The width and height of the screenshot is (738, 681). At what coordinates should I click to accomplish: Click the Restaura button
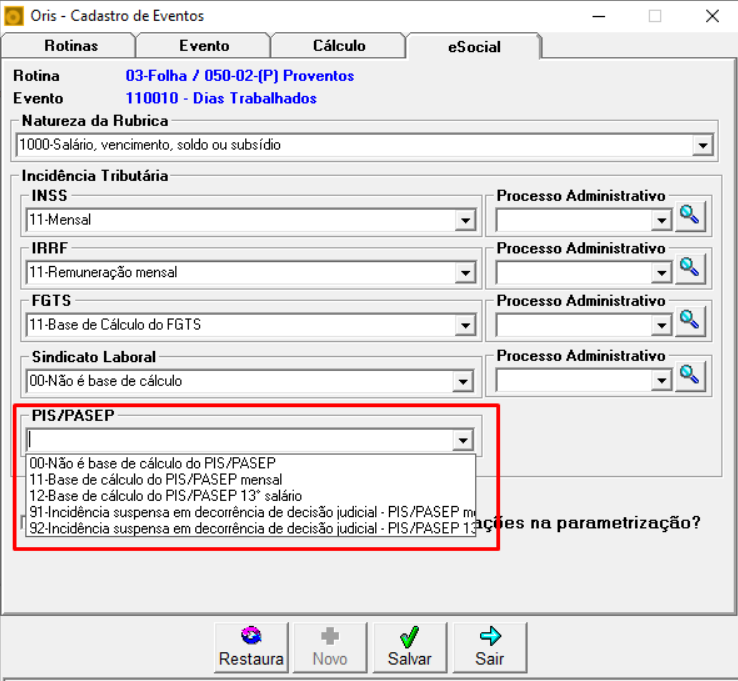(x=251, y=648)
